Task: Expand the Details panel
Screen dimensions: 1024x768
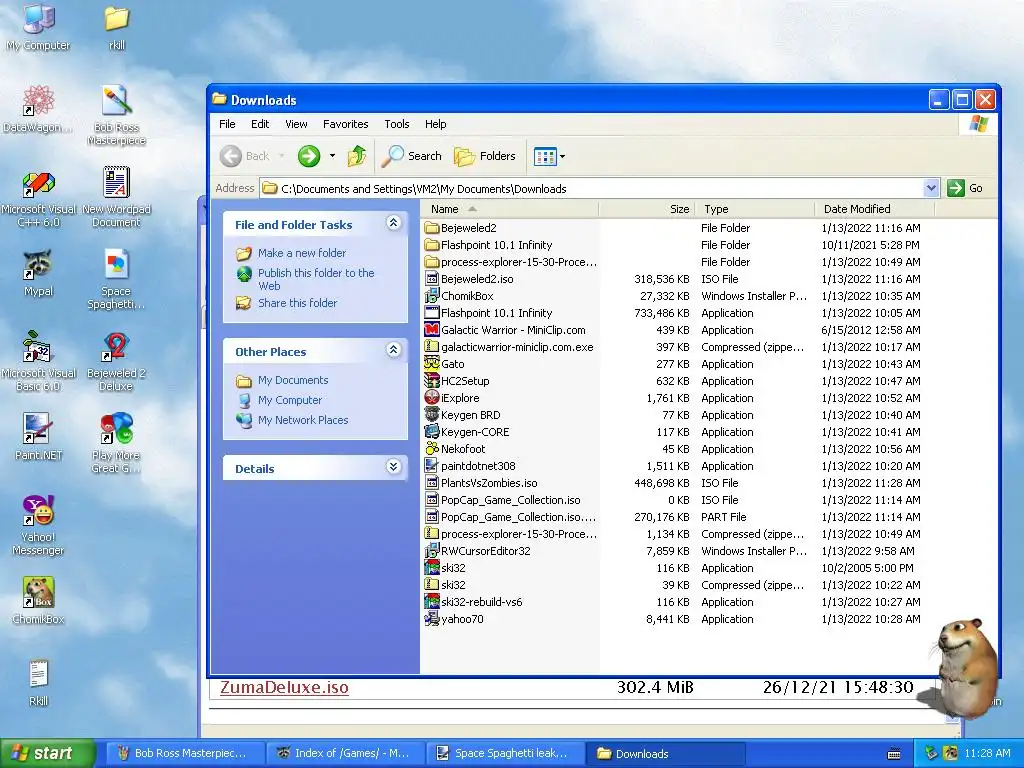Action: tap(393, 467)
